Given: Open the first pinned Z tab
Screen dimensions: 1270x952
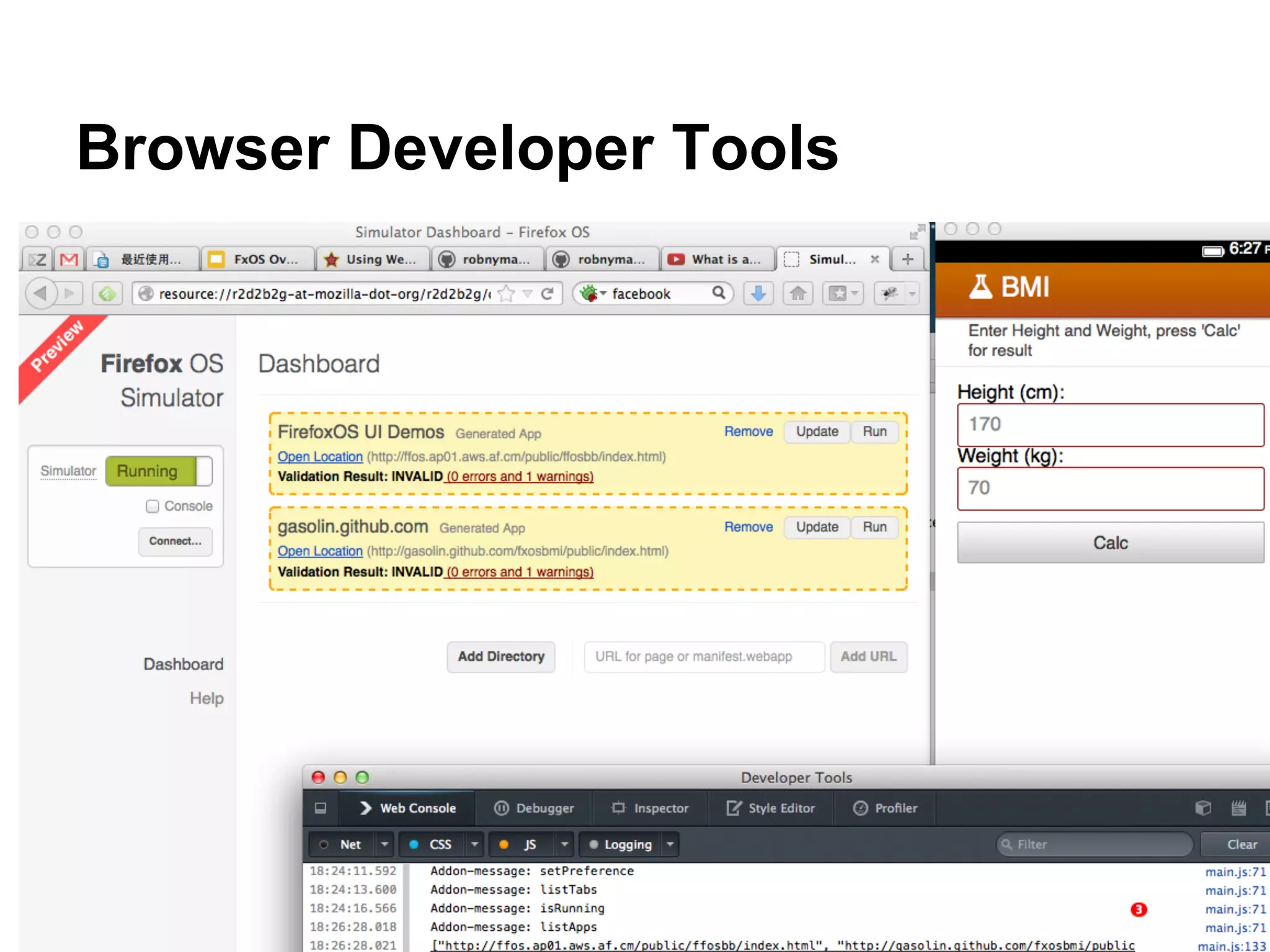Looking at the screenshot, I should [38, 259].
